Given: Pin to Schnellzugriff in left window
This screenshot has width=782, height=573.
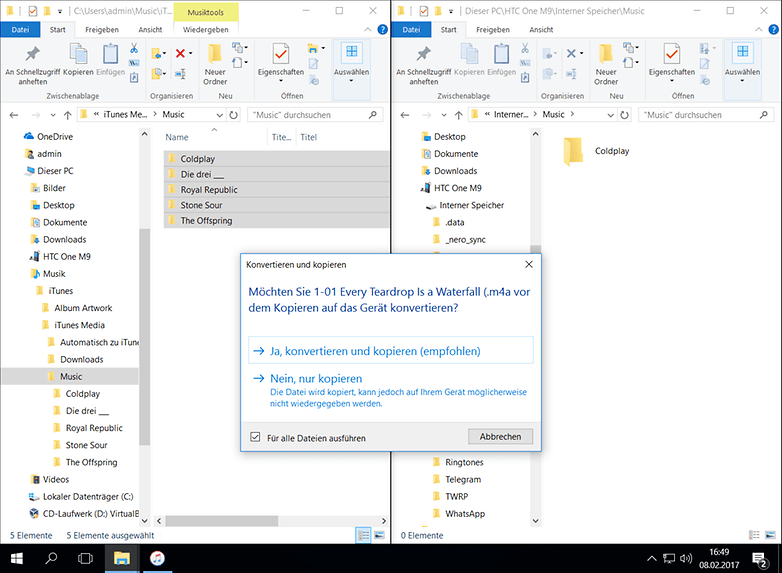Looking at the screenshot, I should (x=32, y=65).
